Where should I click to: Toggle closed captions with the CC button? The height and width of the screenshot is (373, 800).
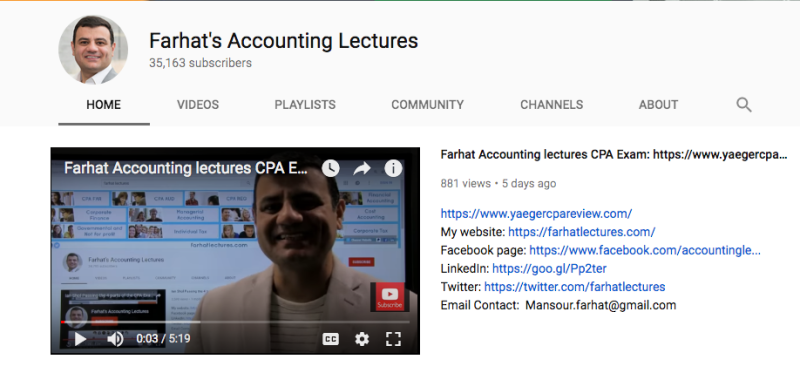(x=331, y=339)
